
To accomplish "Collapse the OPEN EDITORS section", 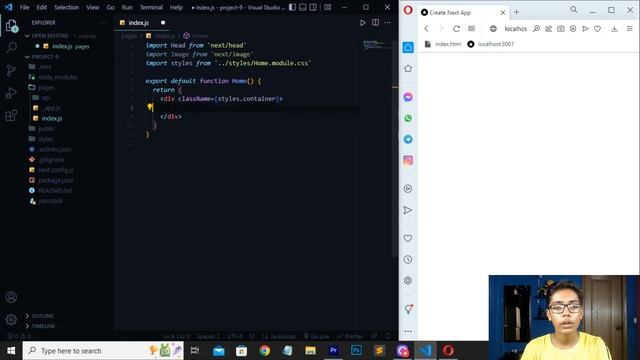I will click(x=49, y=36).
